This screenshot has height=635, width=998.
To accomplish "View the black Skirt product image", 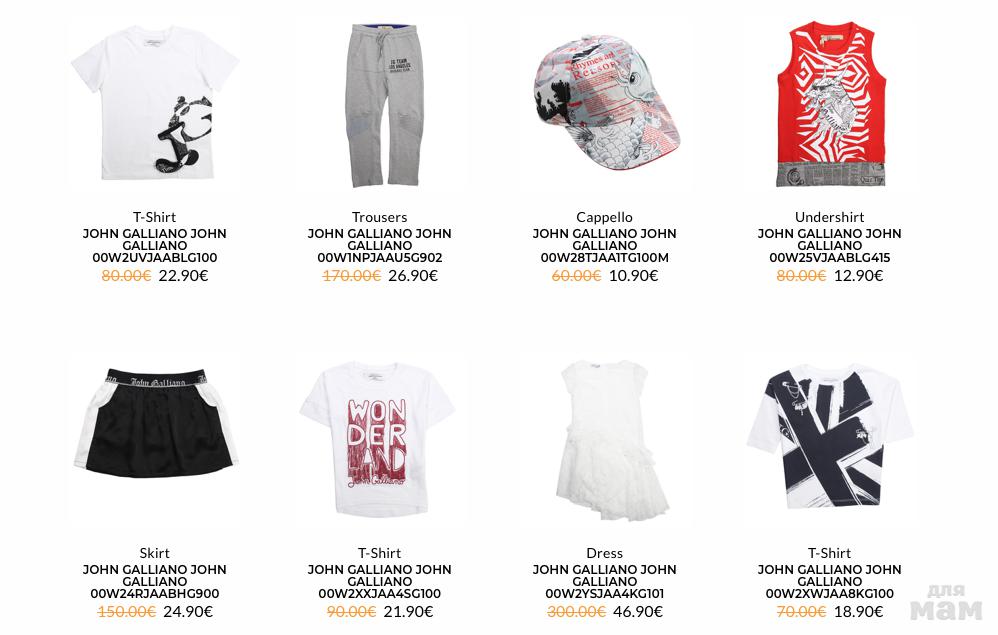I will 155,422.
